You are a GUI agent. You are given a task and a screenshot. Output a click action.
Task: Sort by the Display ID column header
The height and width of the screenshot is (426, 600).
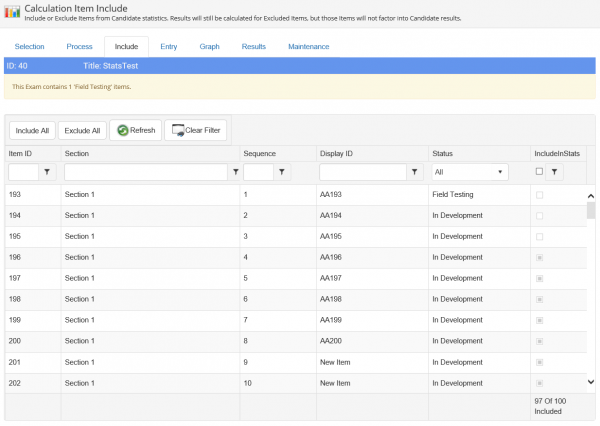pyautogui.click(x=336, y=153)
